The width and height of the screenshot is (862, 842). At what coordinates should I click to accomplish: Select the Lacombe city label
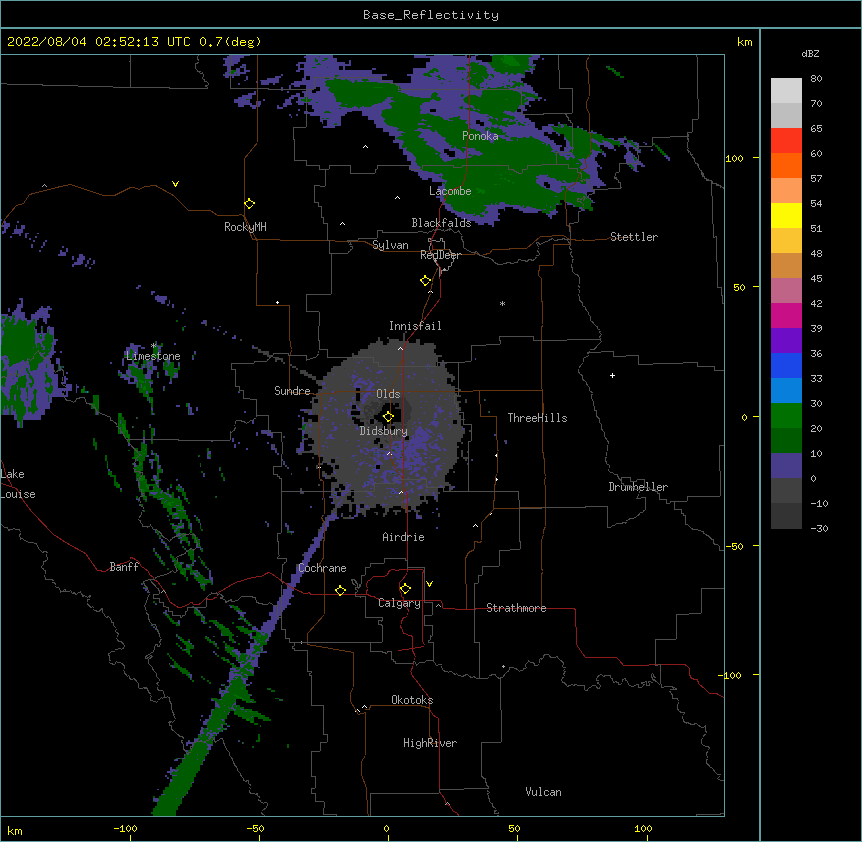[450, 191]
